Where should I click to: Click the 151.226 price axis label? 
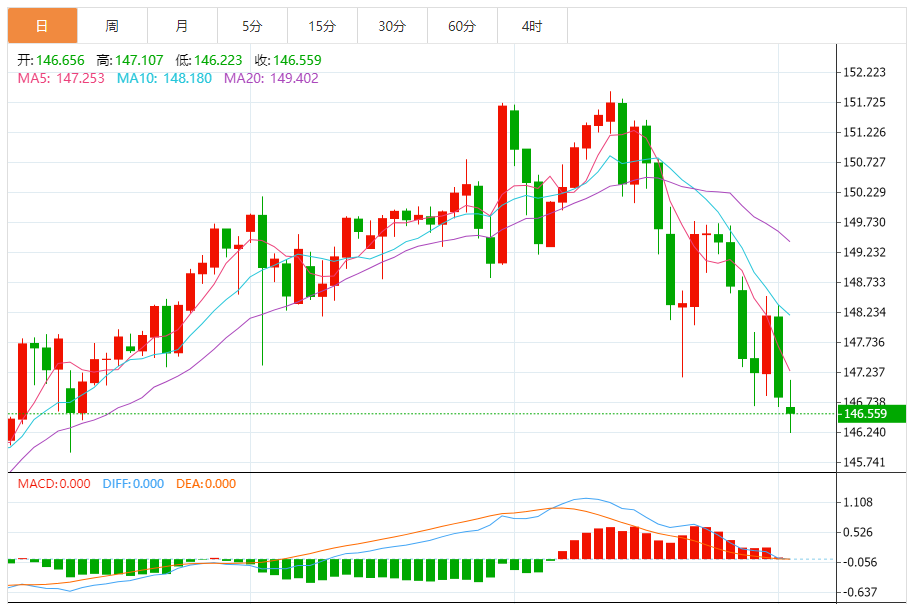[x=864, y=132]
